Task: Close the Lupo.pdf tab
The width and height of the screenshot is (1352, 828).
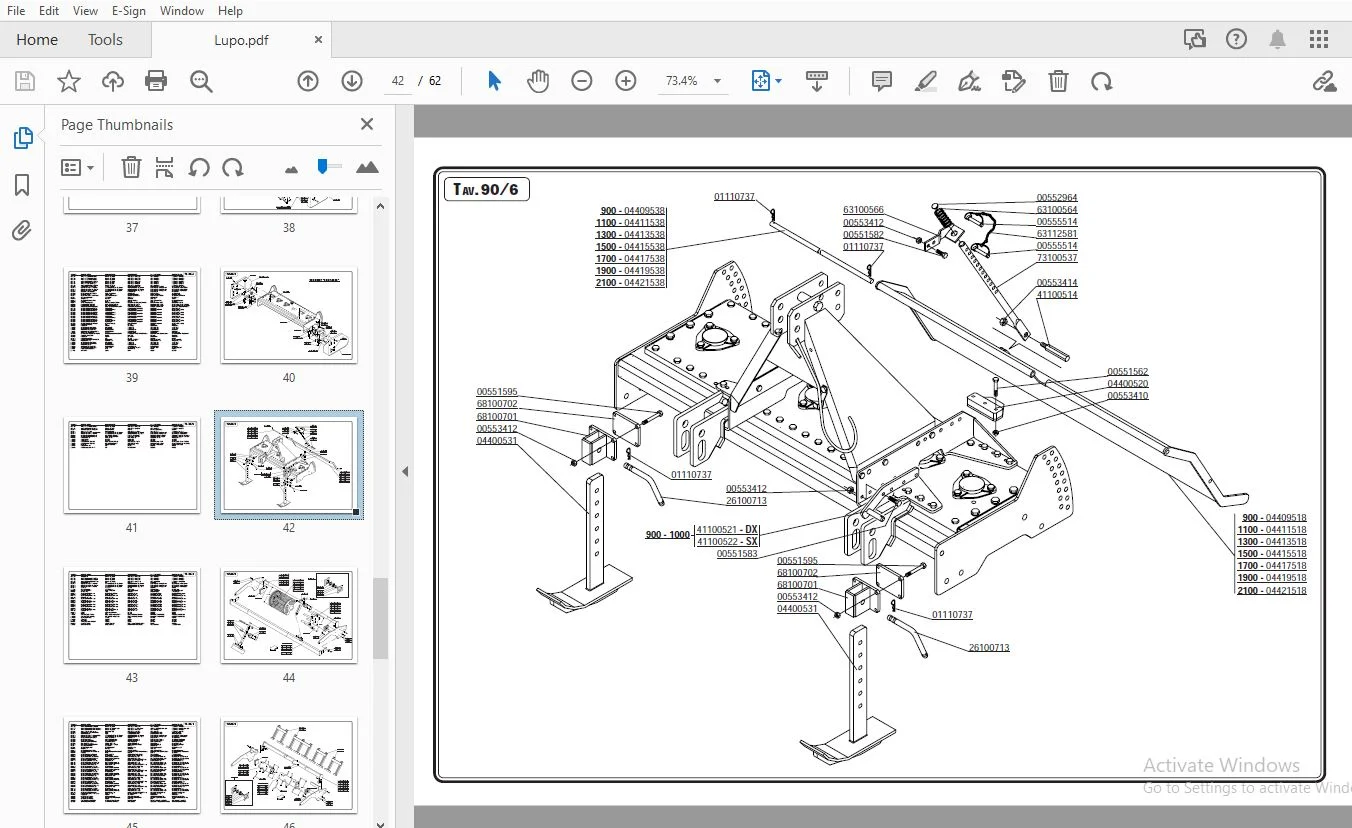Action: [x=318, y=40]
